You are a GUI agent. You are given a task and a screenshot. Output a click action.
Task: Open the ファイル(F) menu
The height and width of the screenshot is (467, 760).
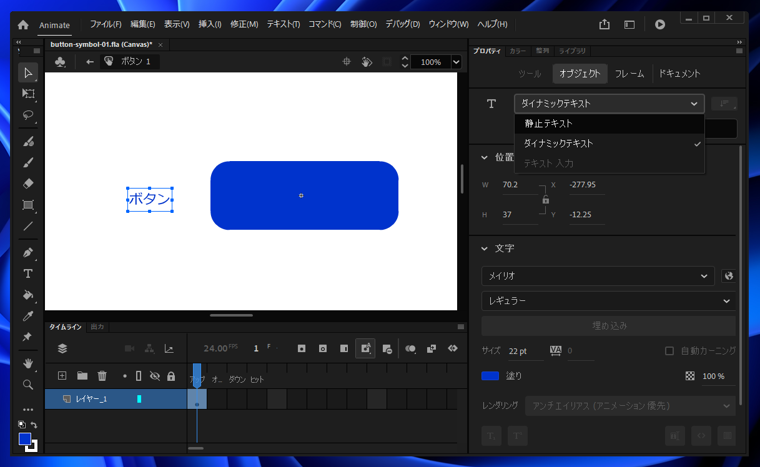[105, 24]
